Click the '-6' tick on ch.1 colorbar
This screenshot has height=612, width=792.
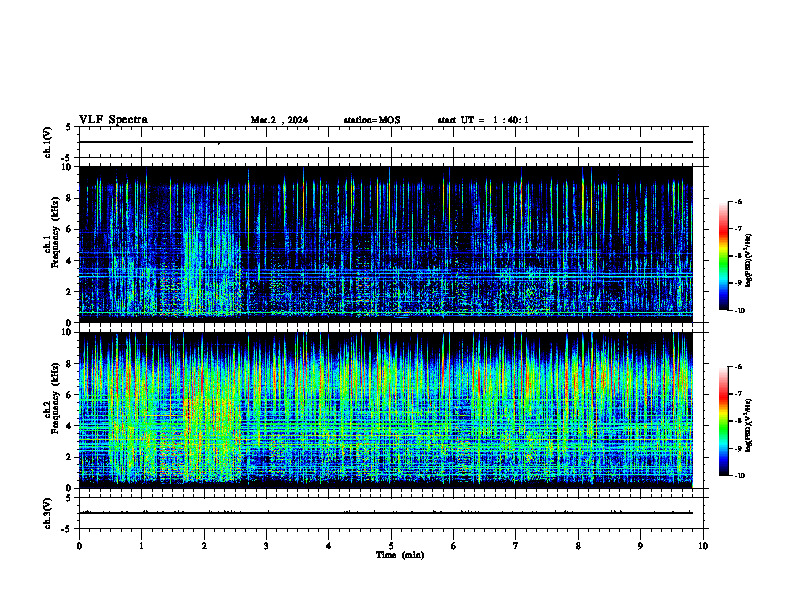pos(738,201)
